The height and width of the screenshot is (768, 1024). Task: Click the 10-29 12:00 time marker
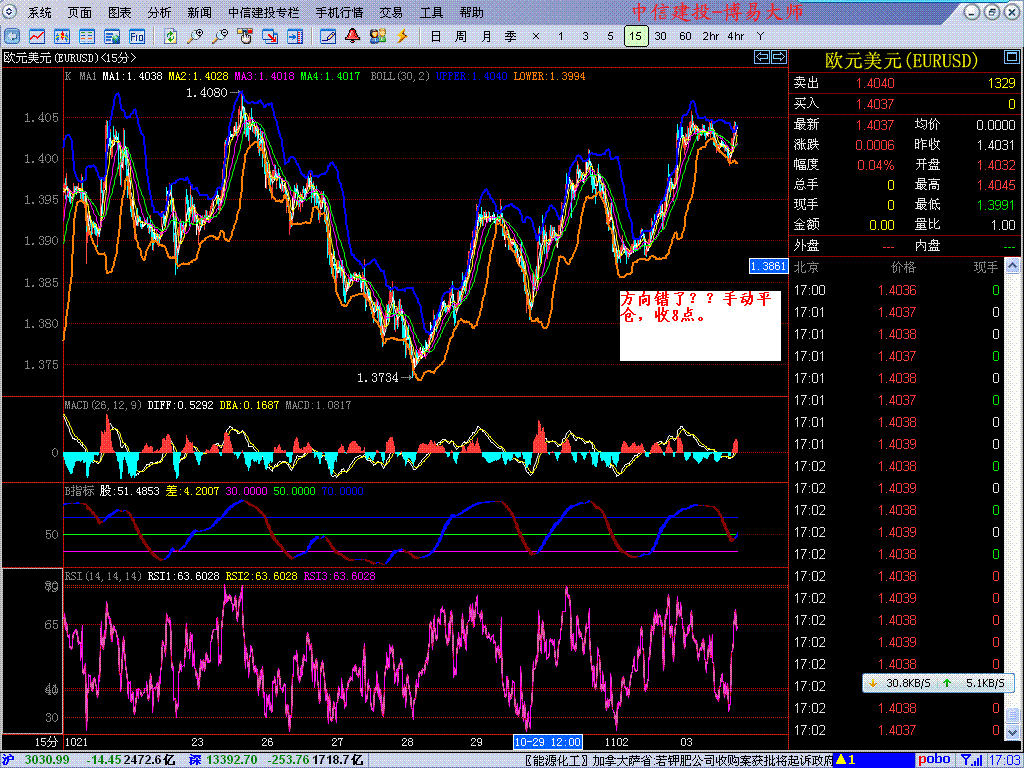pyautogui.click(x=547, y=742)
